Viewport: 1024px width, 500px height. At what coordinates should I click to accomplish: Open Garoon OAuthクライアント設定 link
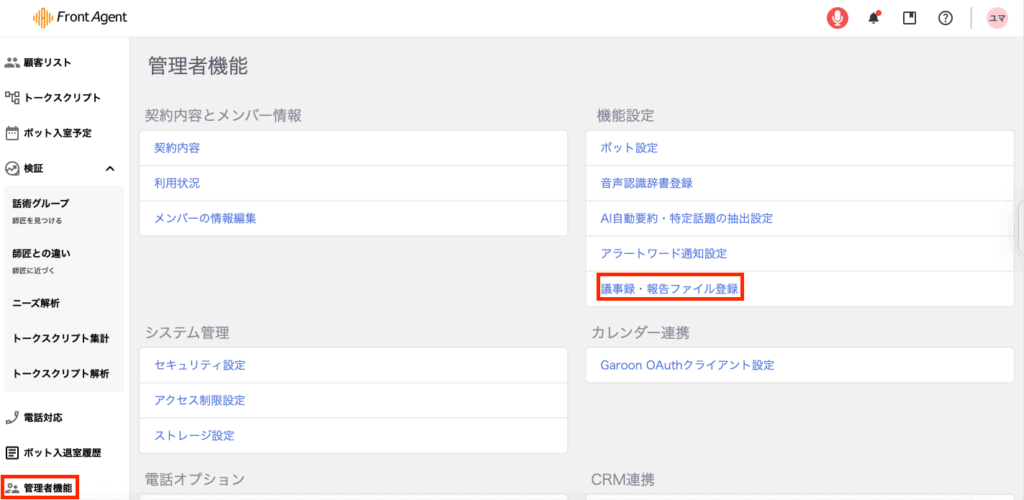(686, 365)
